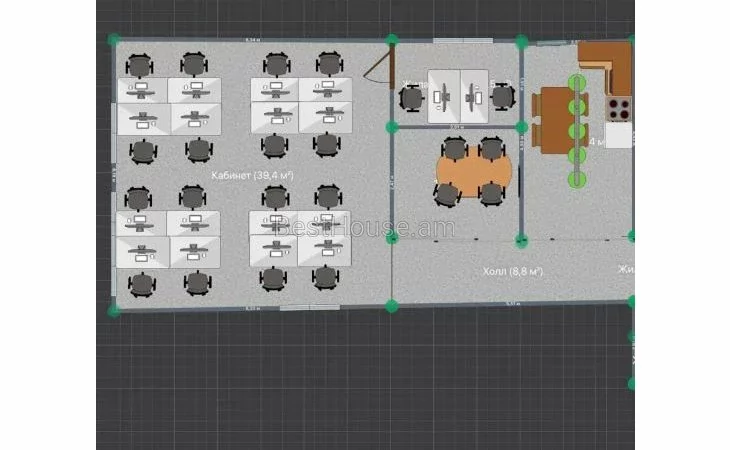Select the bottom-left wall corner node
Screen dimensions: 730x450
(x=114, y=310)
